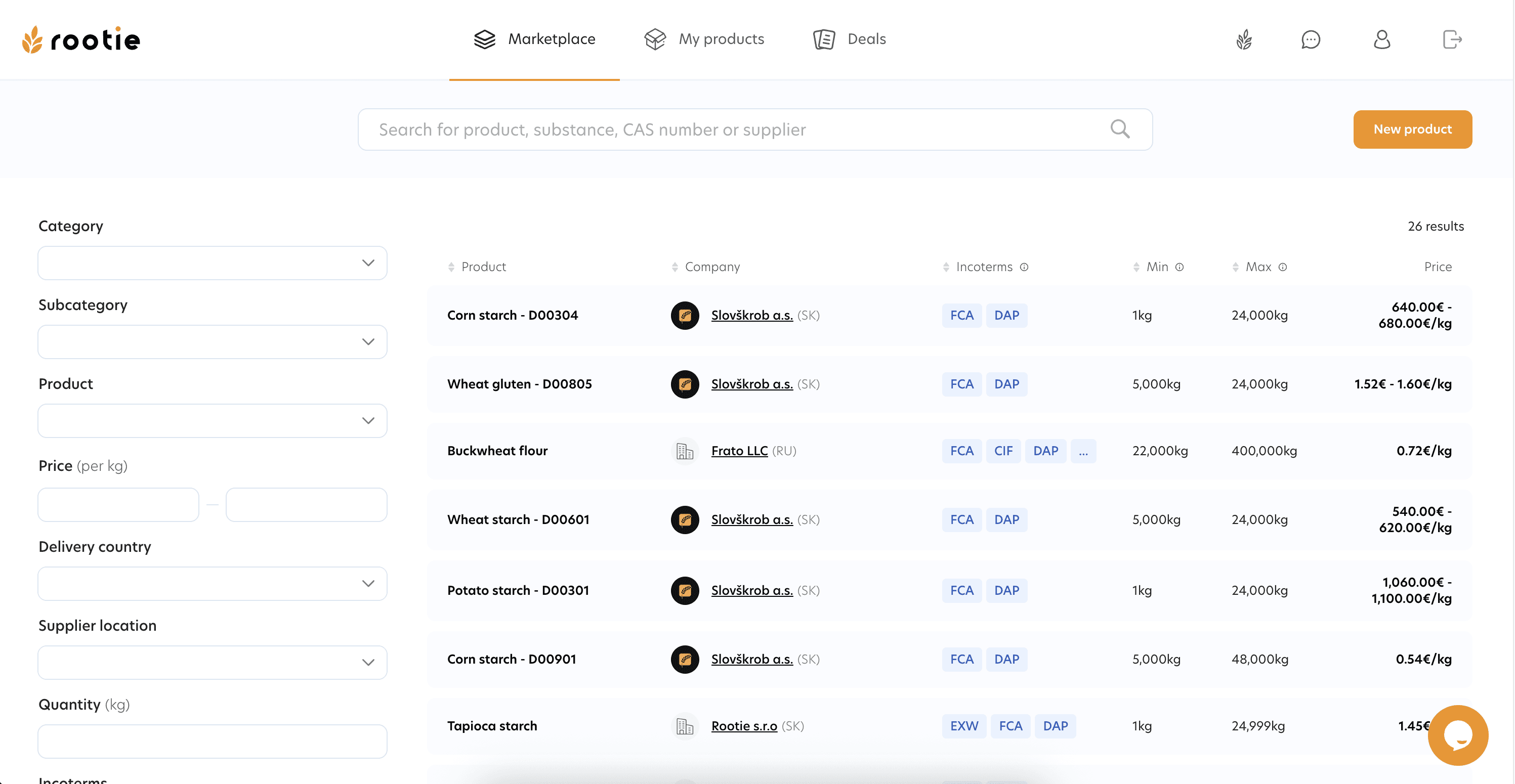Click the 0.72€/kg price

coord(1423,451)
